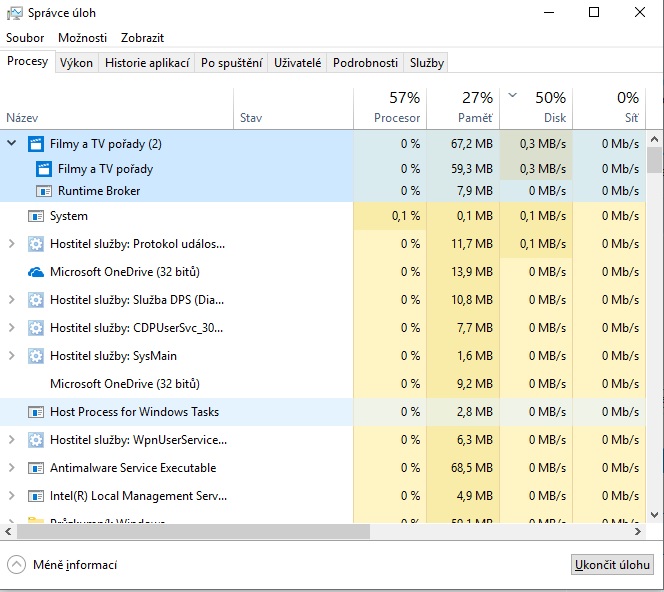Click the WpnUserService gear icon
Screen dimensions: 664x592
point(36,440)
